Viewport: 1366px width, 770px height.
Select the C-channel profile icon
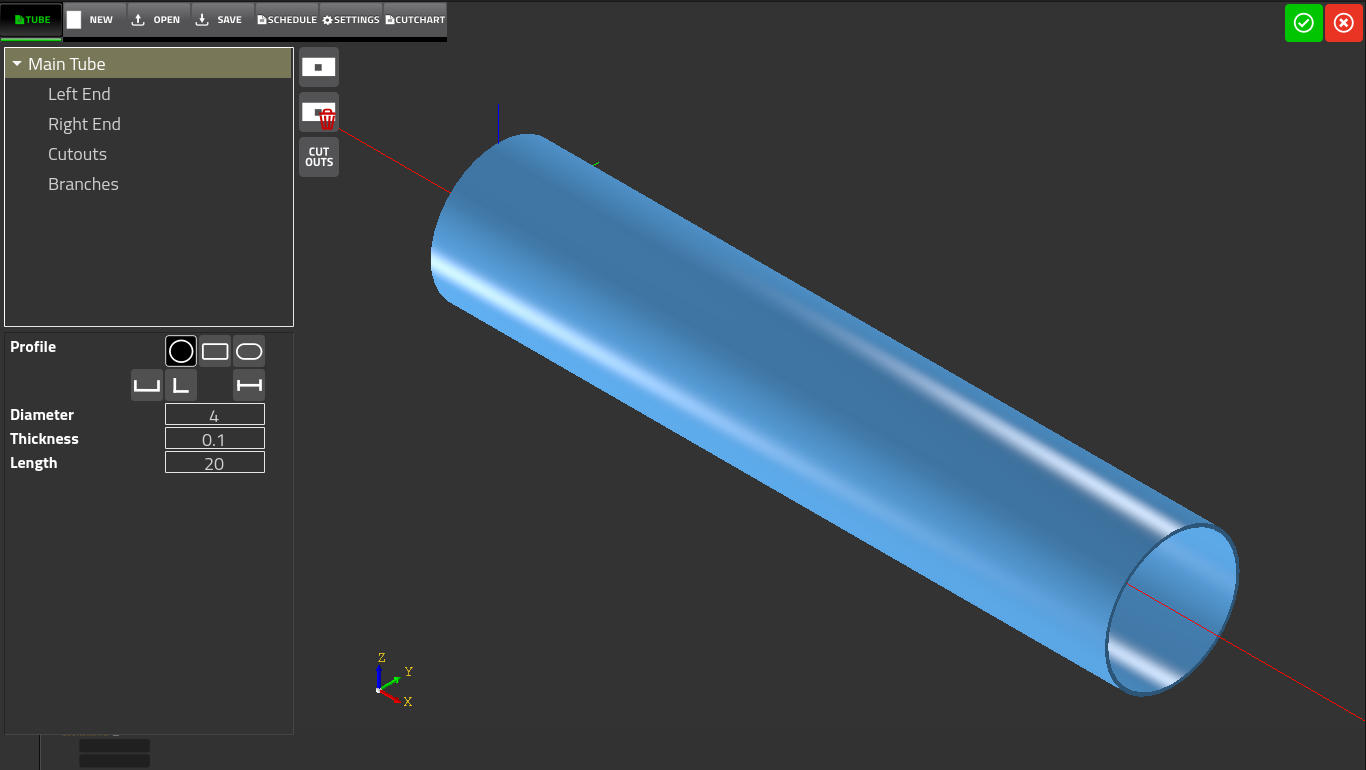click(147, 385)
